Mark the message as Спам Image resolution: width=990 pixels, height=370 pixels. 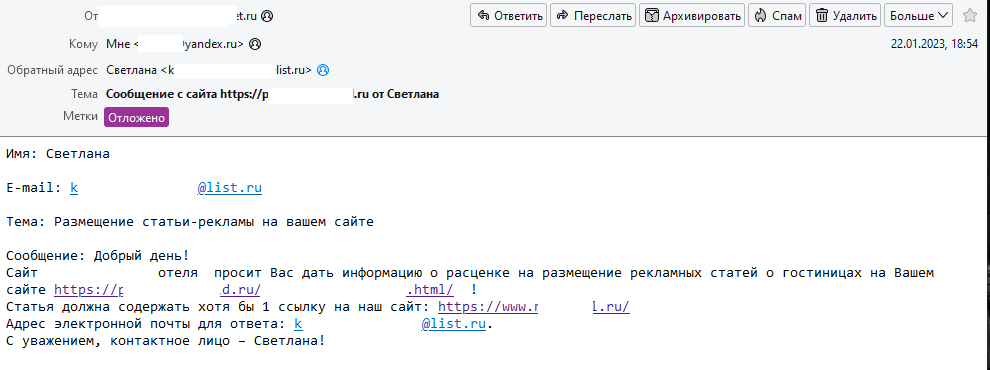777,16
